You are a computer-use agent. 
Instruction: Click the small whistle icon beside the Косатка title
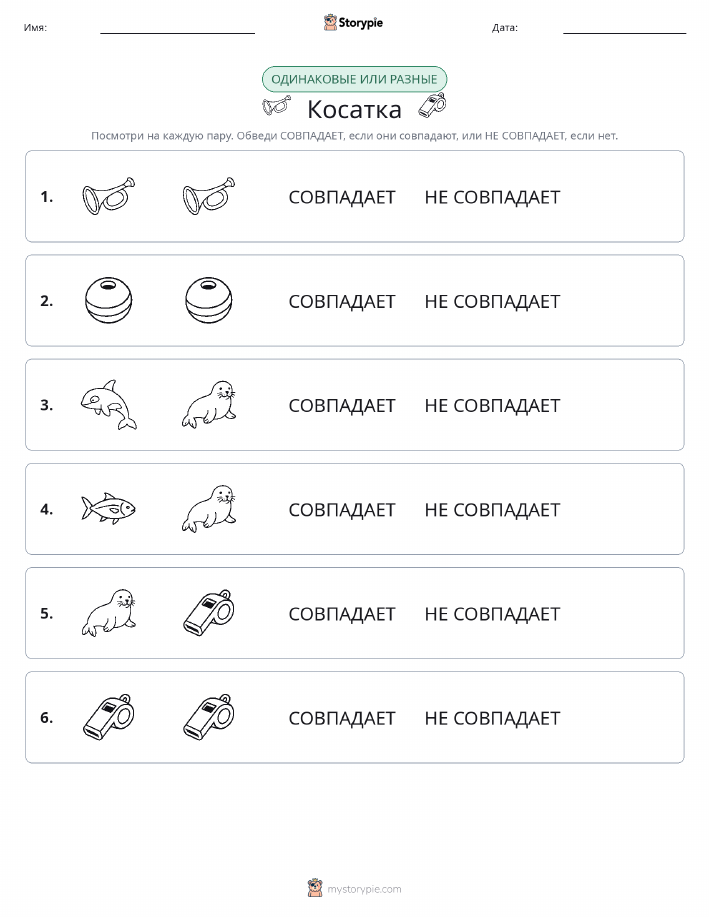[432, 106]
